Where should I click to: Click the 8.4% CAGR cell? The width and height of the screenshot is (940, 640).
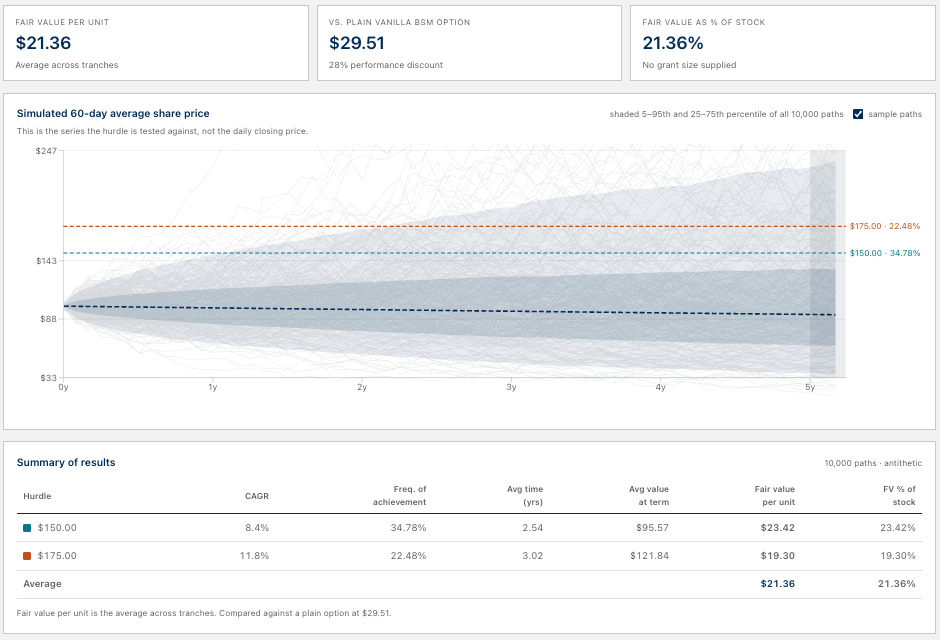tap(257, 528)
